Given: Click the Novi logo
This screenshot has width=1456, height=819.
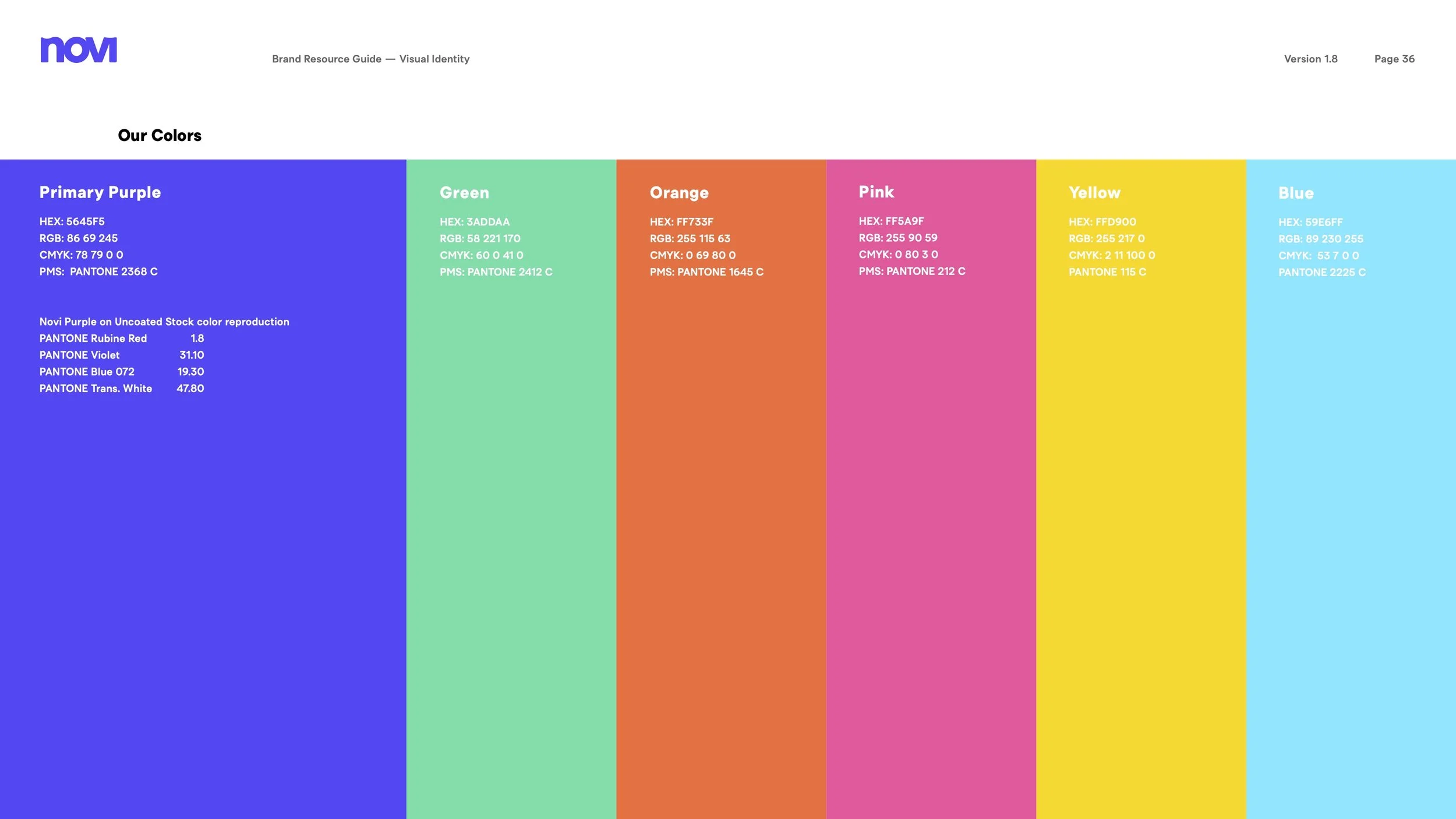Looking at the screenshot, I should 79,50.
